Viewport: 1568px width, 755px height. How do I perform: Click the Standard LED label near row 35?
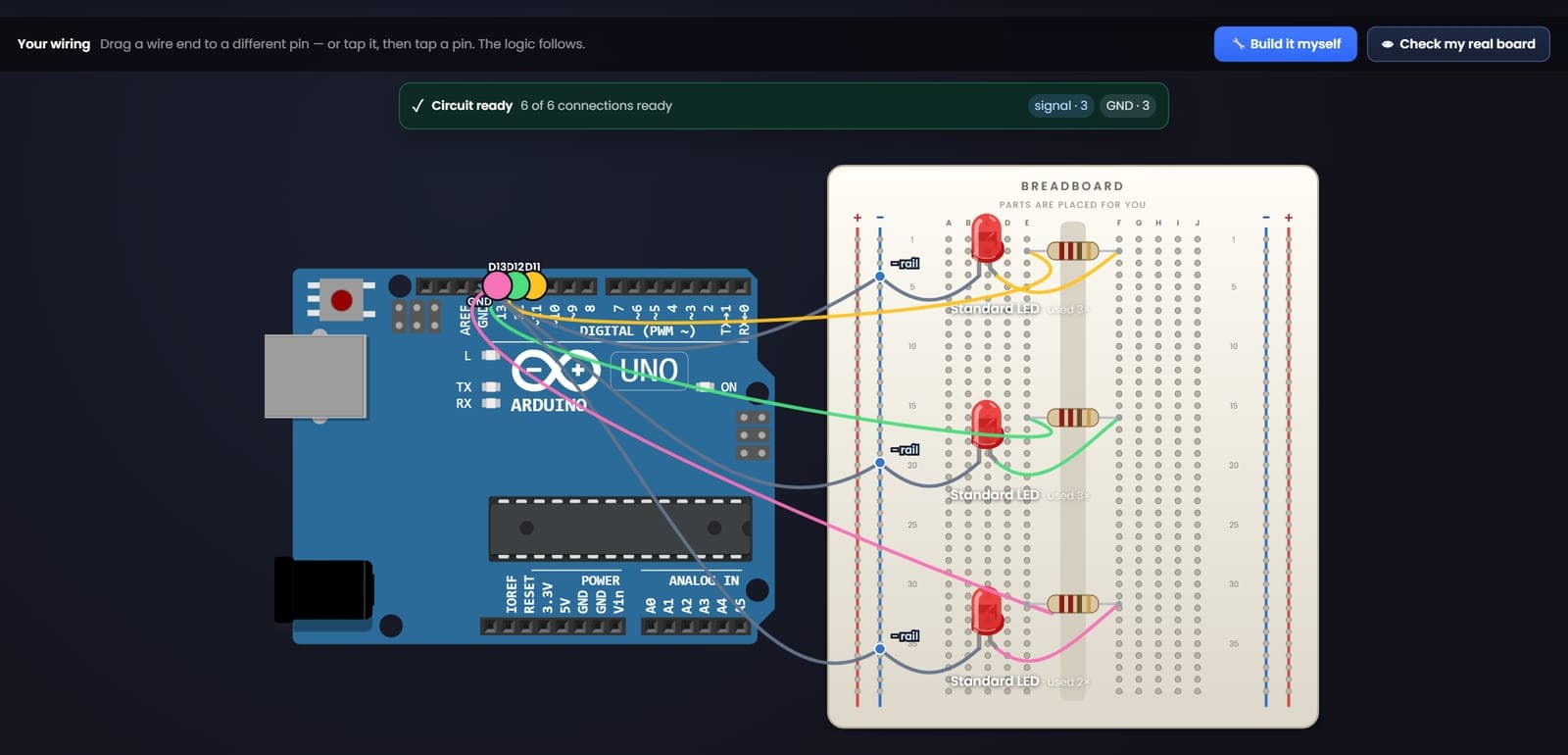click(995, 681)
